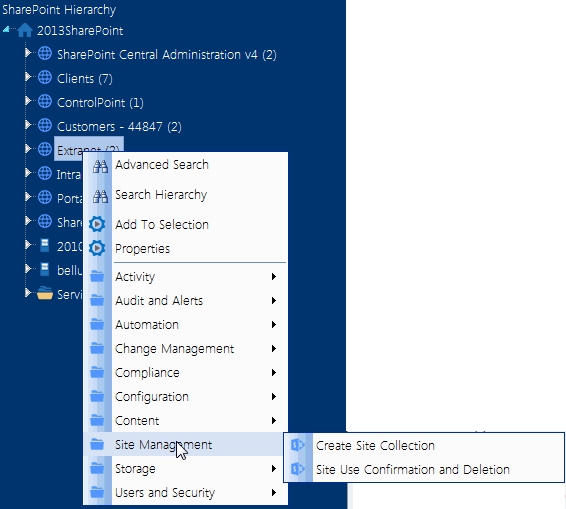Expand the Clients (7) node

coord(28,77)
